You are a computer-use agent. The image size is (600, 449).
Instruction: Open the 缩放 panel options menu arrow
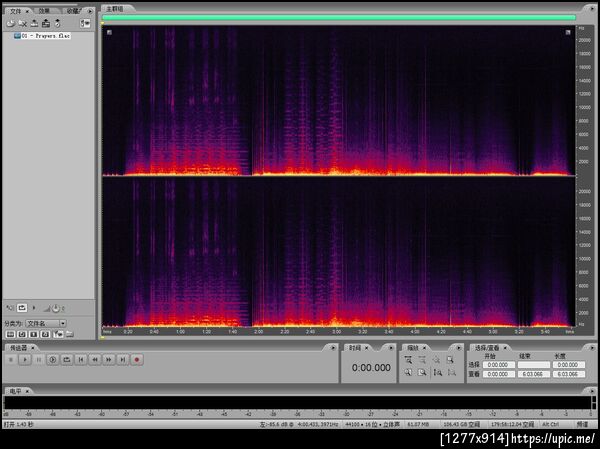458,348
